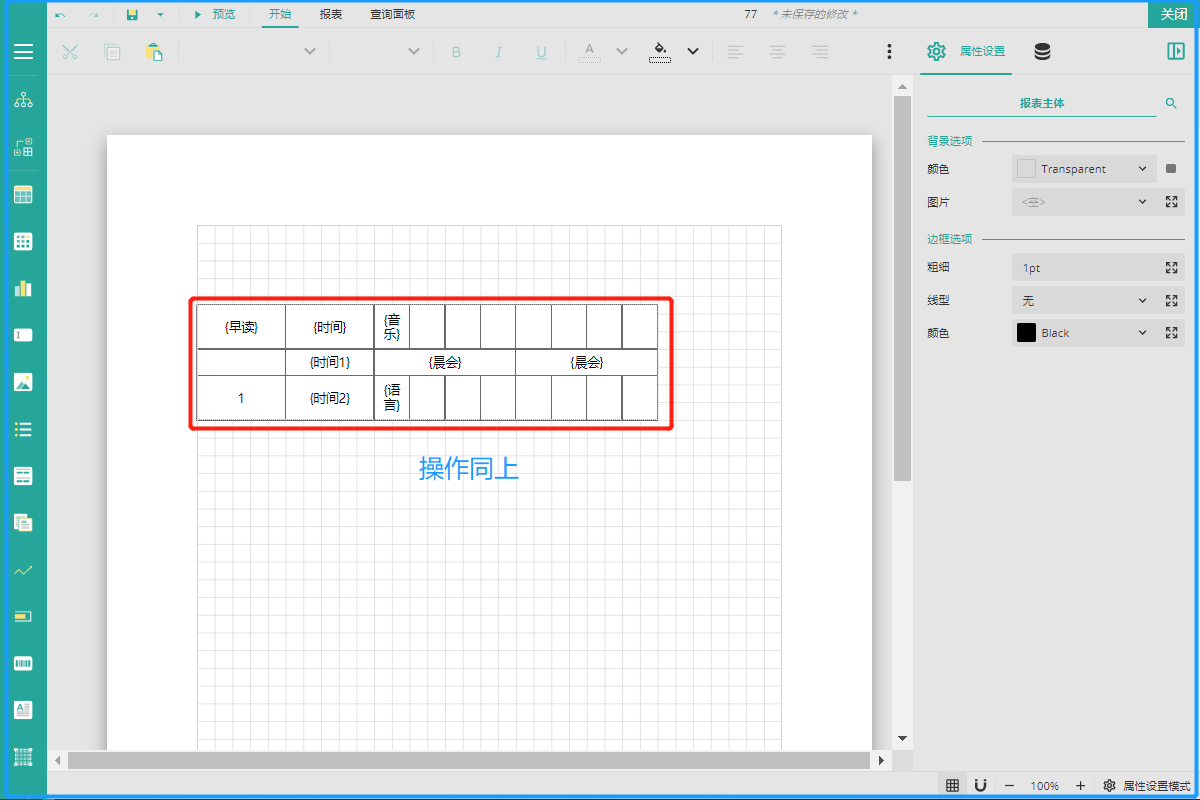The width and height of the screenshot is (1200, 800).
Task: Click the save icon in the top bar
Action: [132, 15]
